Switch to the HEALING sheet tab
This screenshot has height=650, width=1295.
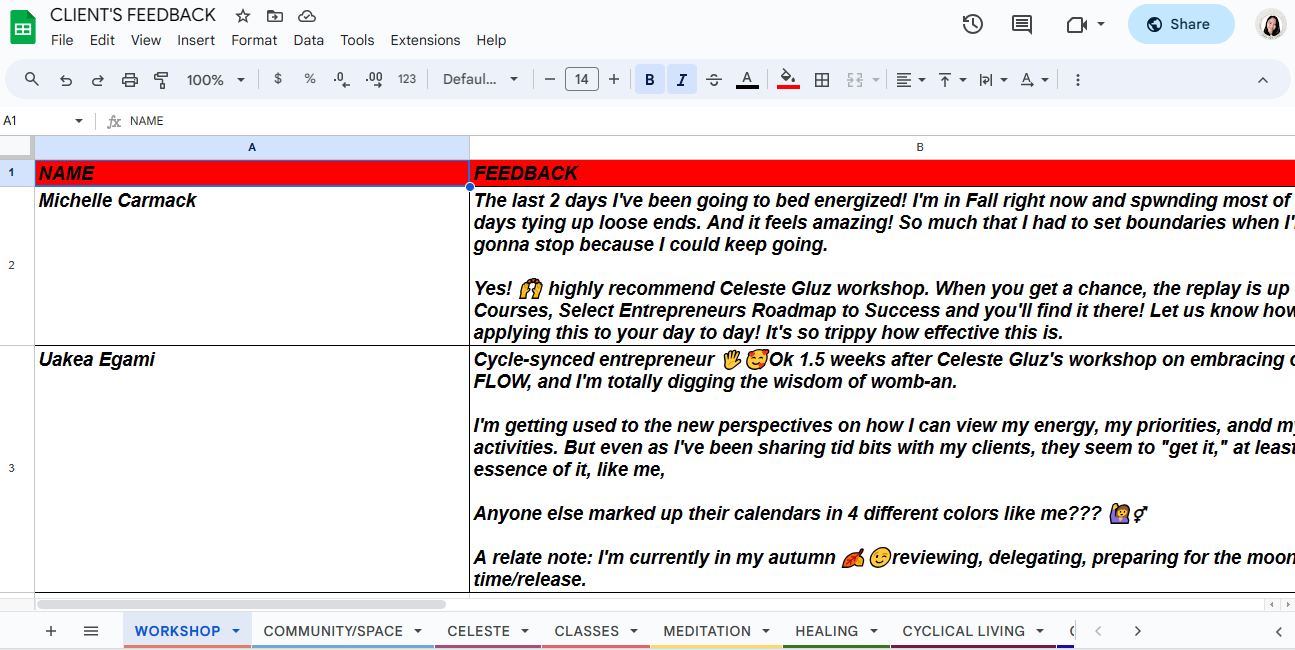(836, 631)
